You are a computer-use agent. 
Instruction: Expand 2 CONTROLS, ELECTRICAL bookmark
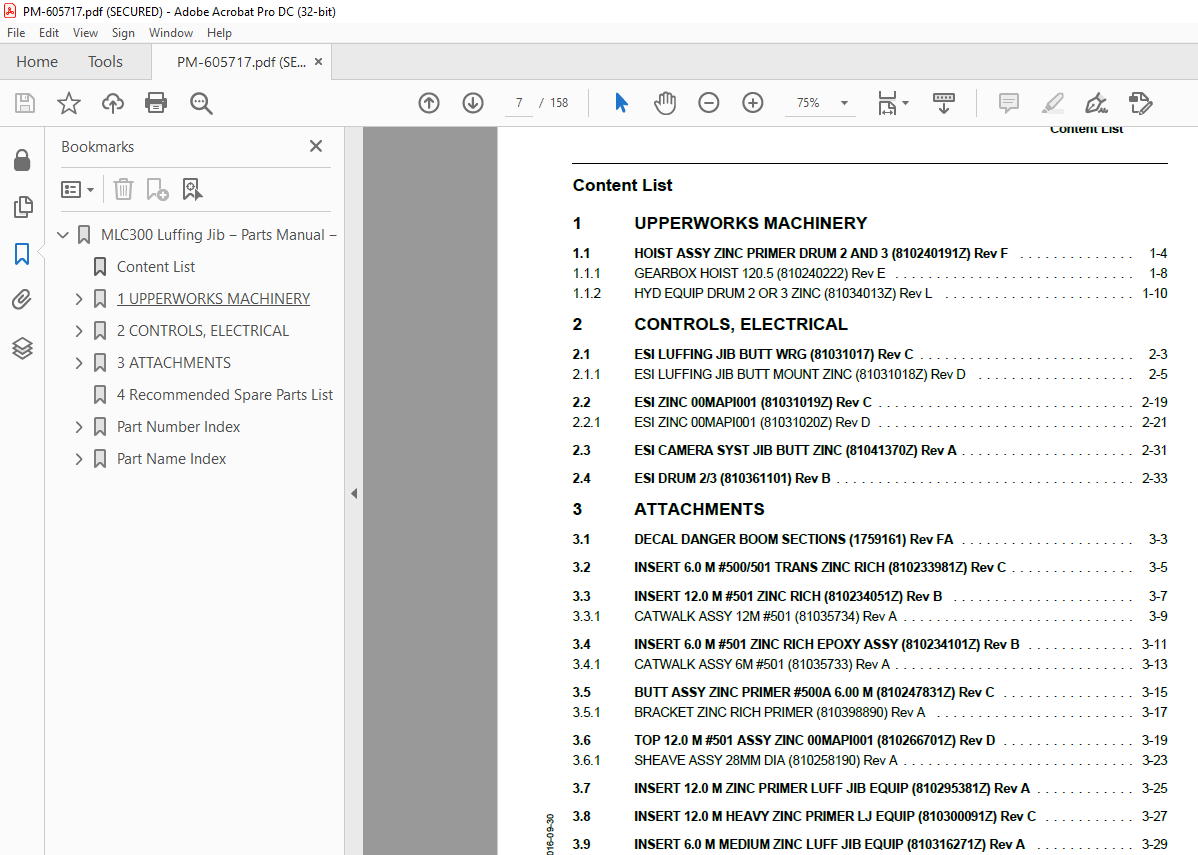click(79, 331)
